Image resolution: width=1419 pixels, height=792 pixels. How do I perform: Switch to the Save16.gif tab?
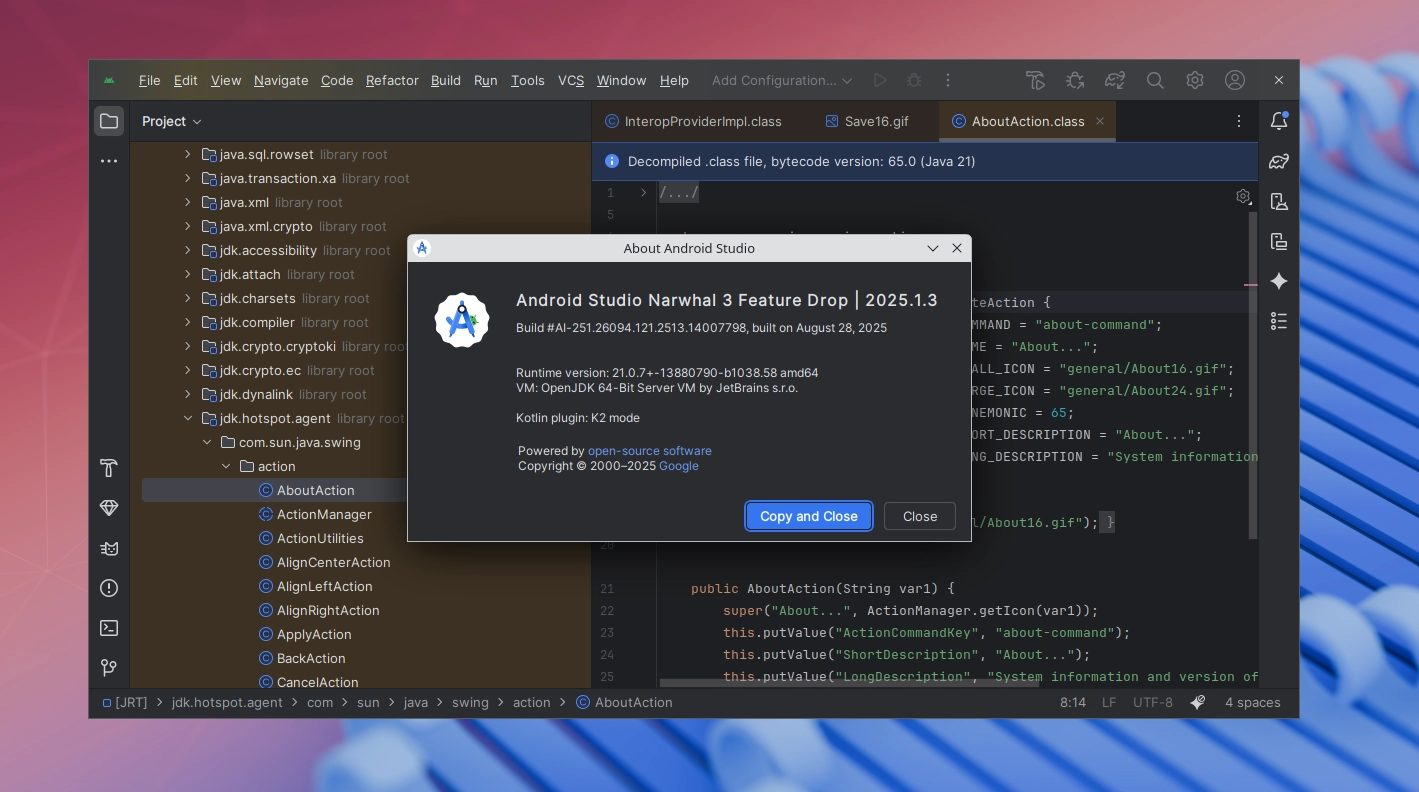pyautogui.click(x=876, y=121)
